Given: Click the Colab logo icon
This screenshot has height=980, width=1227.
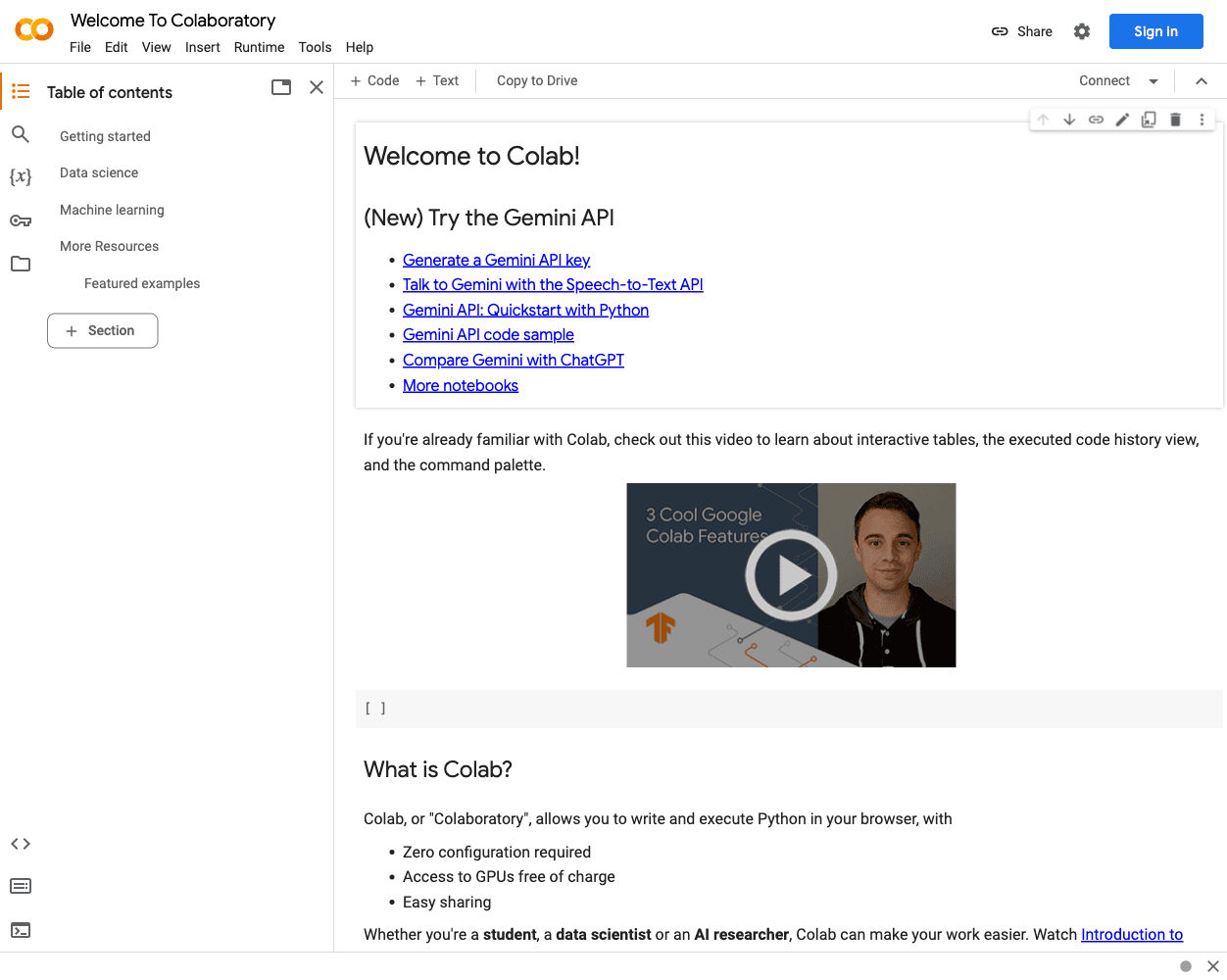Looking at the screenshot, I should (34, 30).
